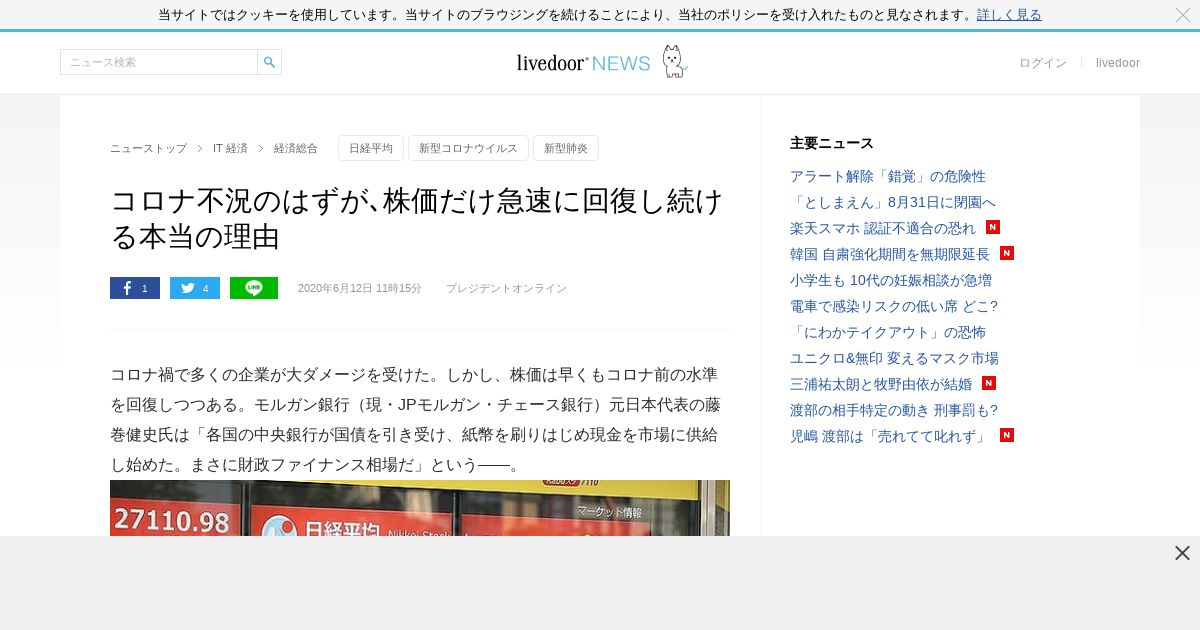Open the livedoor NEWS logo homepage
This screenshot has width=1200, height=630.
(583, 63)
